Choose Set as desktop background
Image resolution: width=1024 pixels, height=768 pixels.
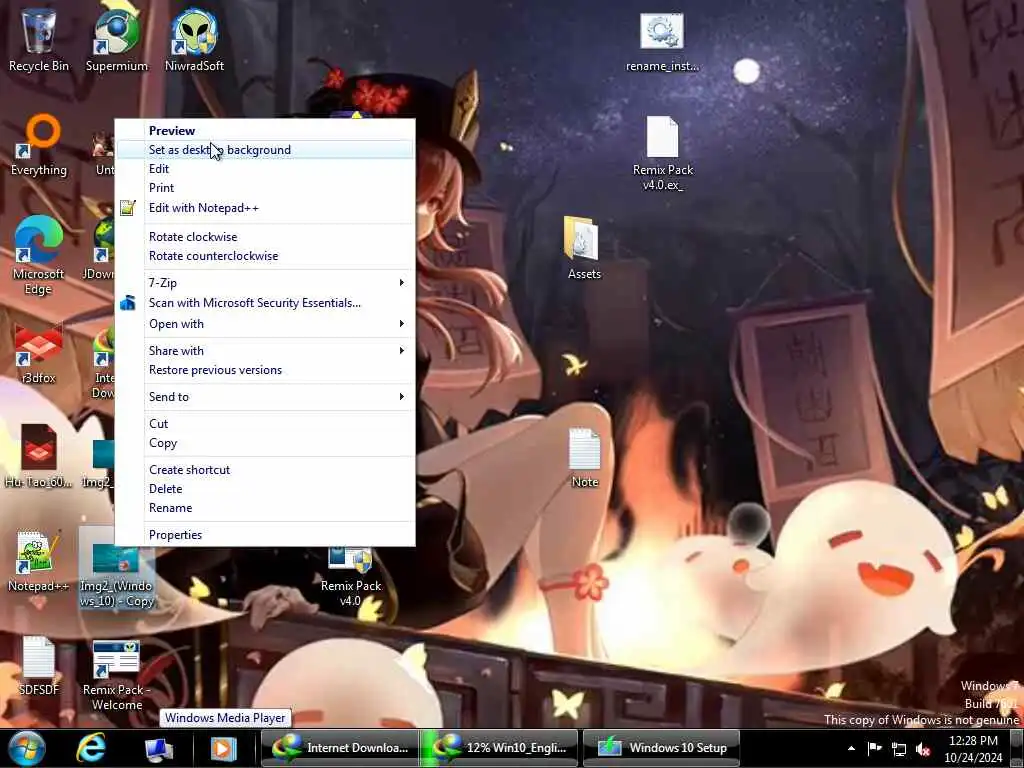click(265, 150)
